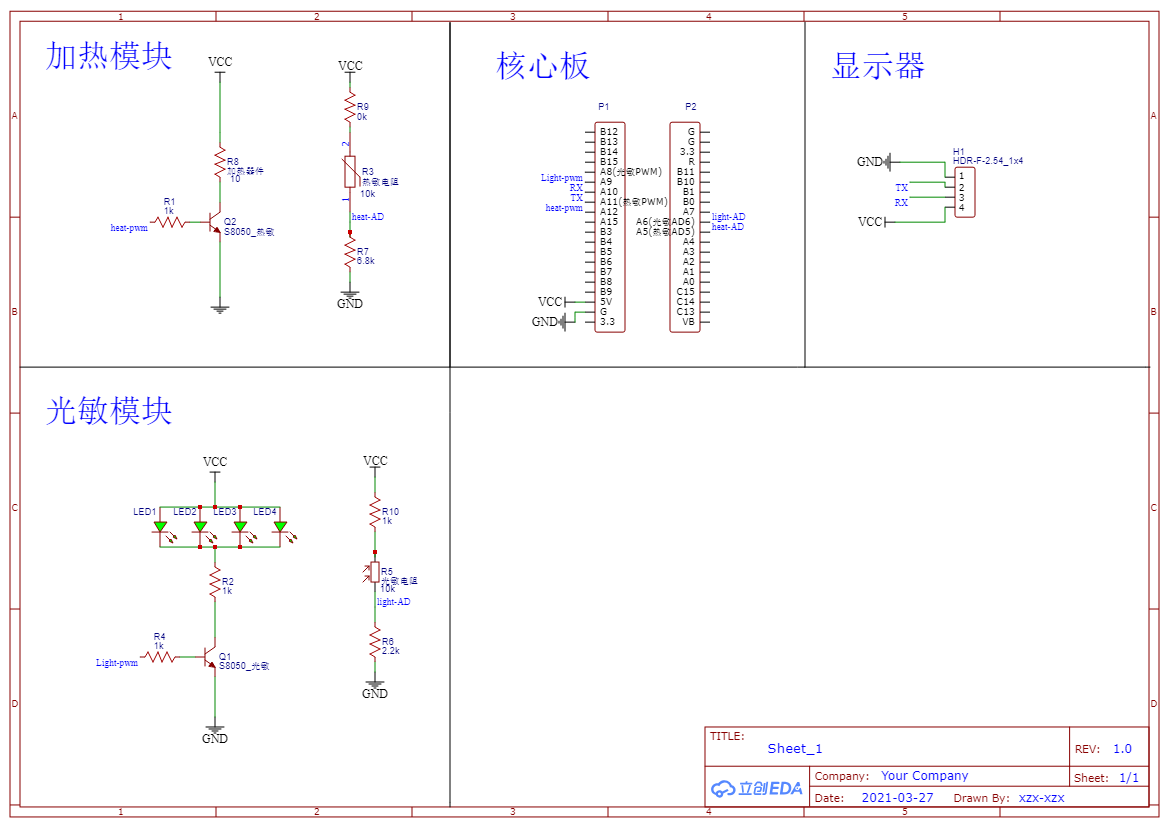Screen dimensions: 1169x828
Task: Click TX net label near H1 header
Action: point(901,188)
